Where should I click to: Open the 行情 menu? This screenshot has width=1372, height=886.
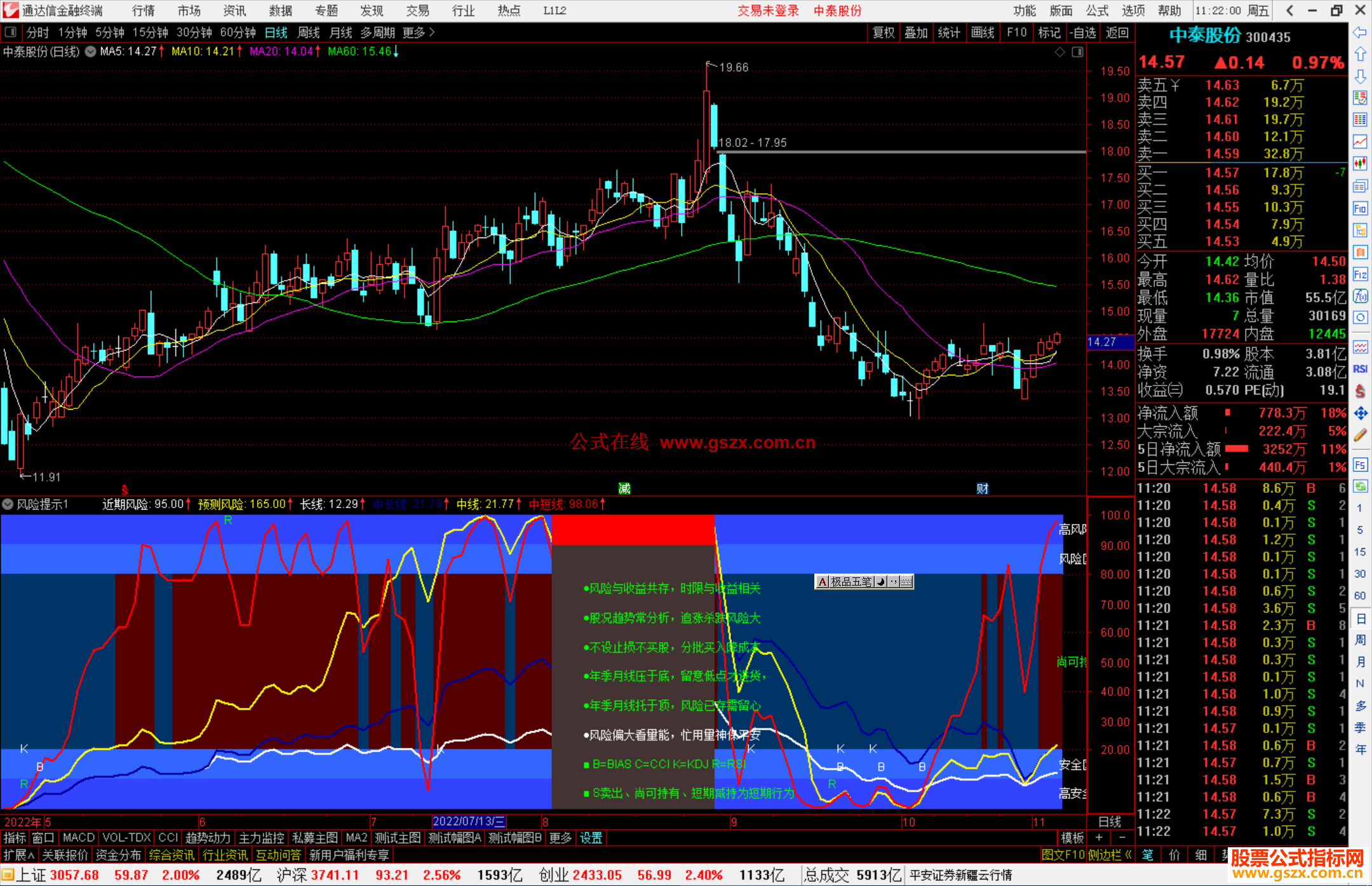[144, 10]
